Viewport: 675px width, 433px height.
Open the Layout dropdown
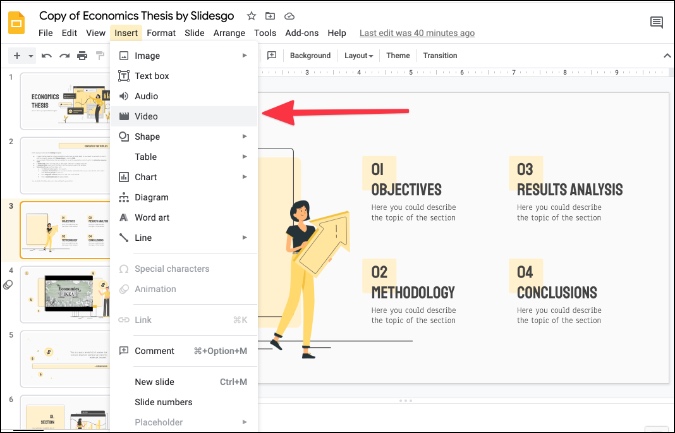tap(358, 56)
